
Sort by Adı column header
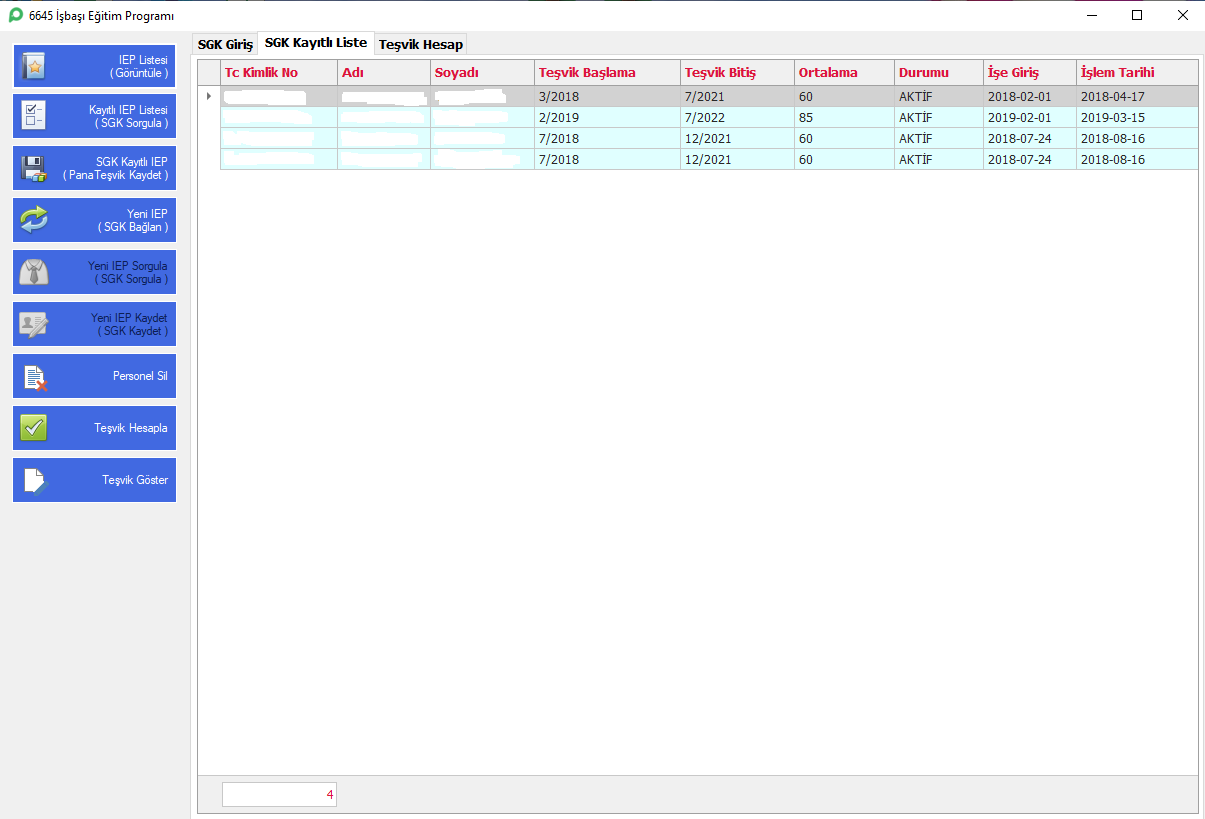pos(384,73)
